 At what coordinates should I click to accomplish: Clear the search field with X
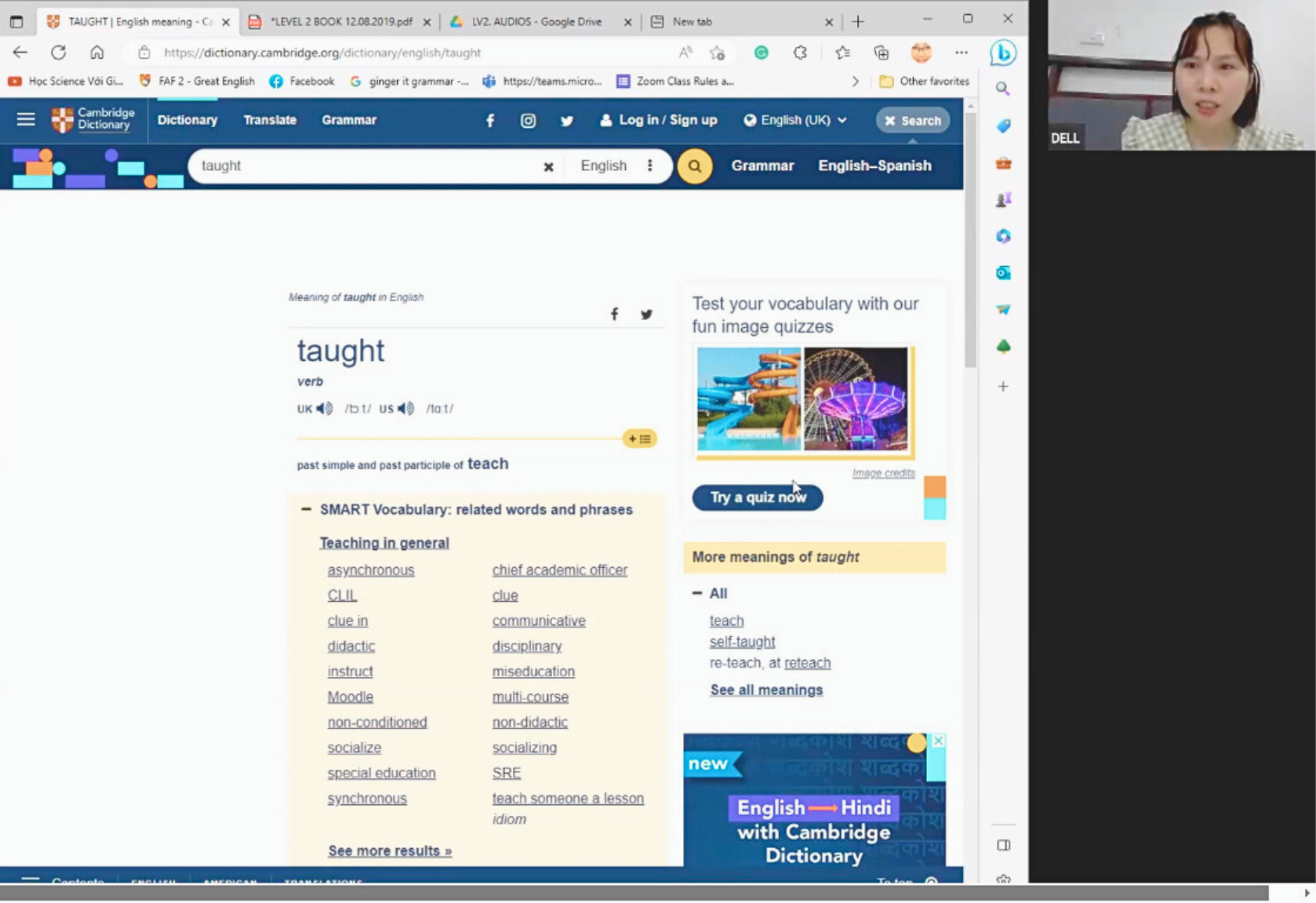(548, 166)
